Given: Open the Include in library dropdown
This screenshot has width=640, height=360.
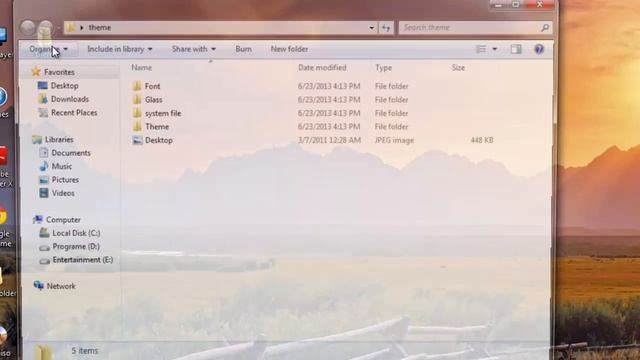Looking at the screenshot, I should [120, 49].
